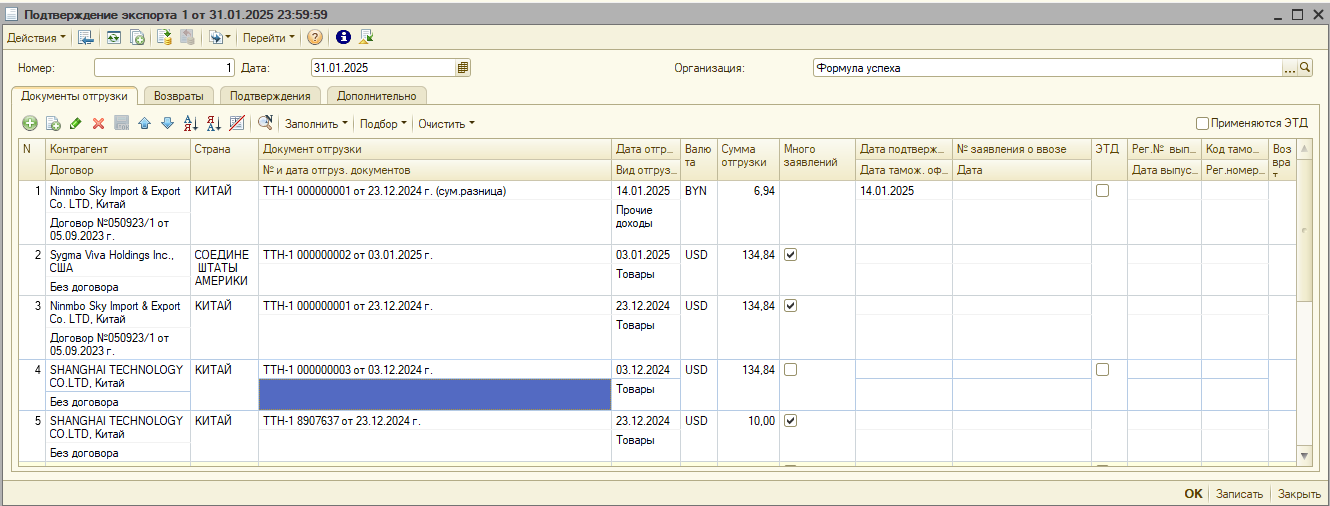Open the help question mark icon
The width and height of the screenshot is (1330, 506).
pos(315,37)
